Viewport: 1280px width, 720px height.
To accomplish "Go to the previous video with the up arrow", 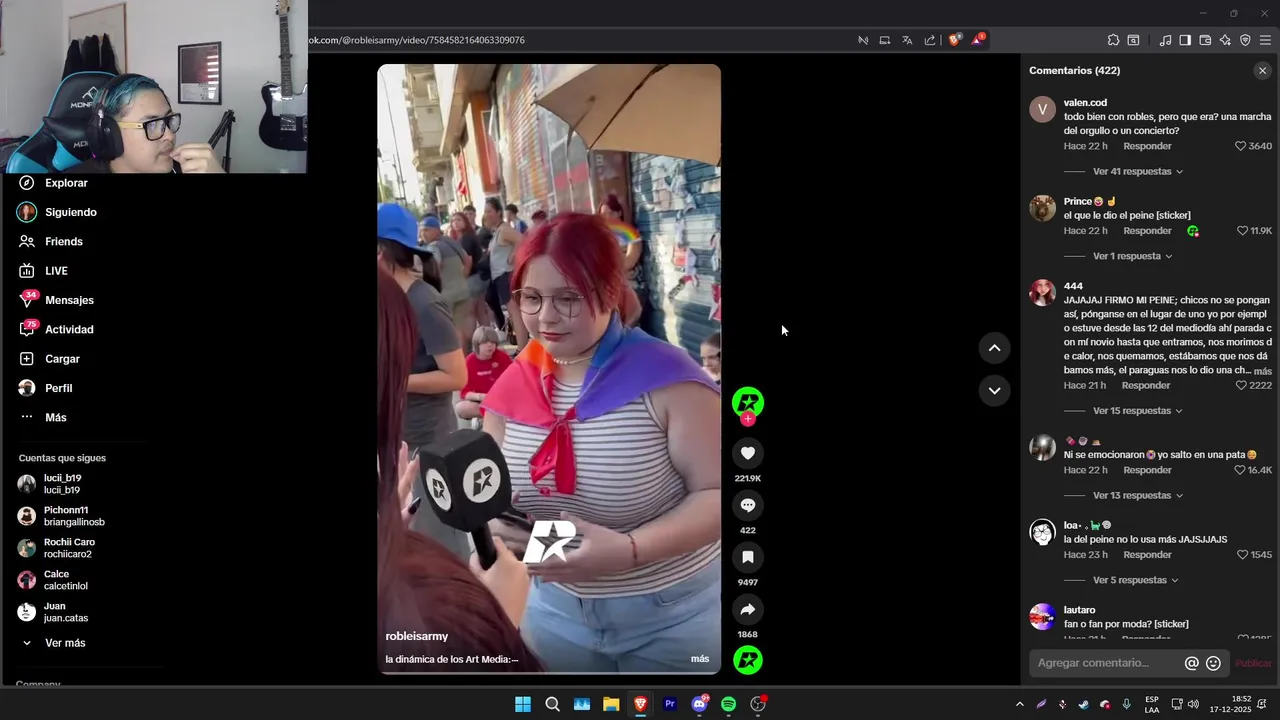I will pos(994,348).
